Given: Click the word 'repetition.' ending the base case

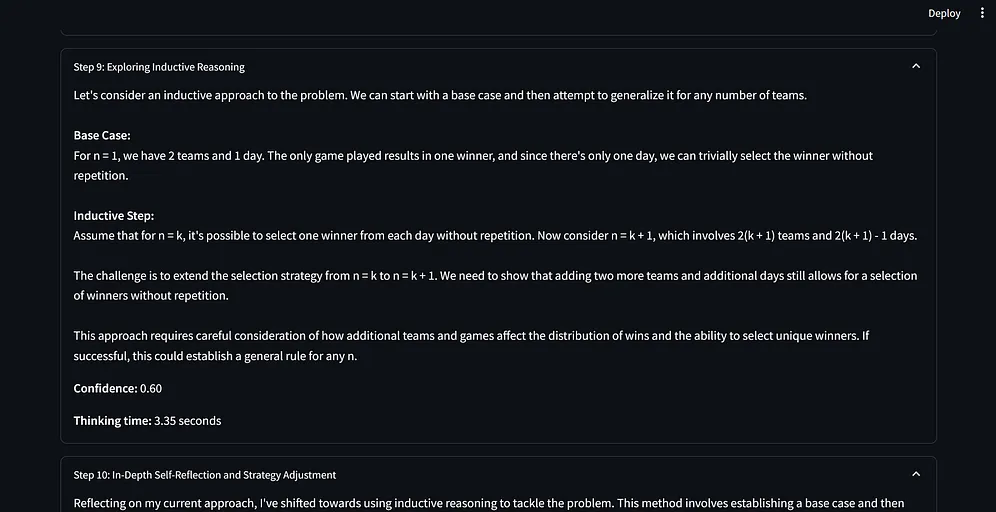Looking at the screenshot, I should (x=101, y=175).
